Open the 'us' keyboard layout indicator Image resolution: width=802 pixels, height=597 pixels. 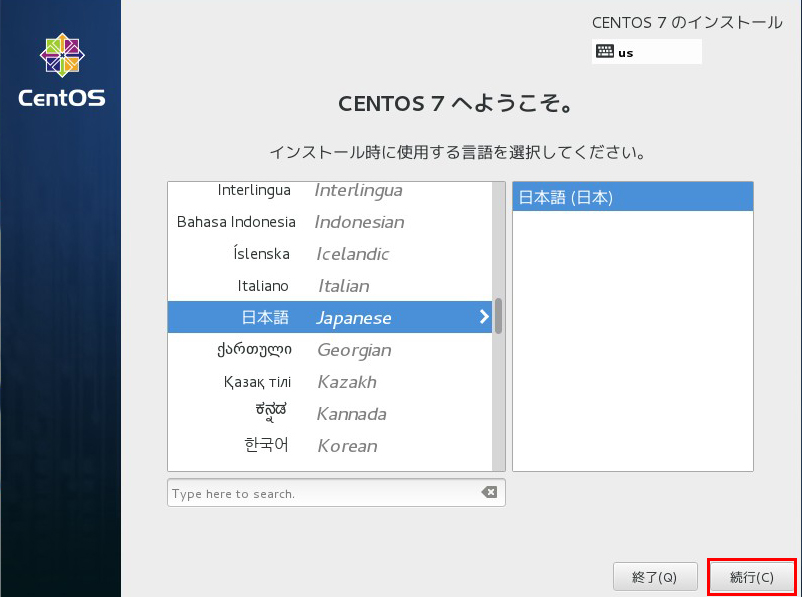click(x=646, y=52)
